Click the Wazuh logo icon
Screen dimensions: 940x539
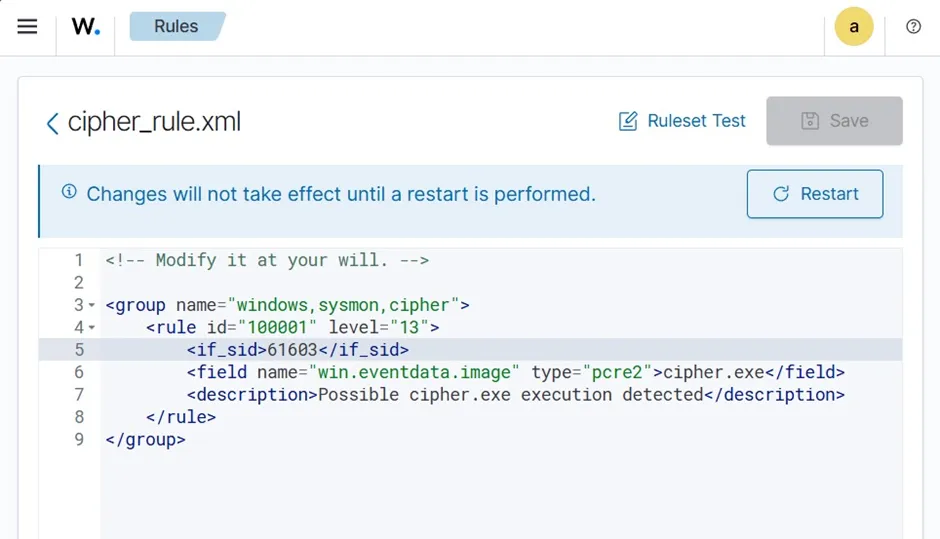[85, 27]
